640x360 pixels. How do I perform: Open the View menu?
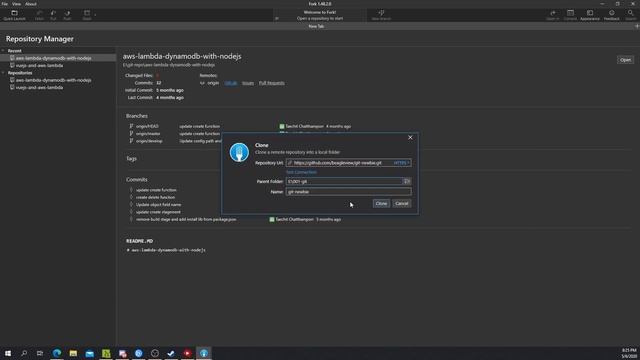coord(16,4)
